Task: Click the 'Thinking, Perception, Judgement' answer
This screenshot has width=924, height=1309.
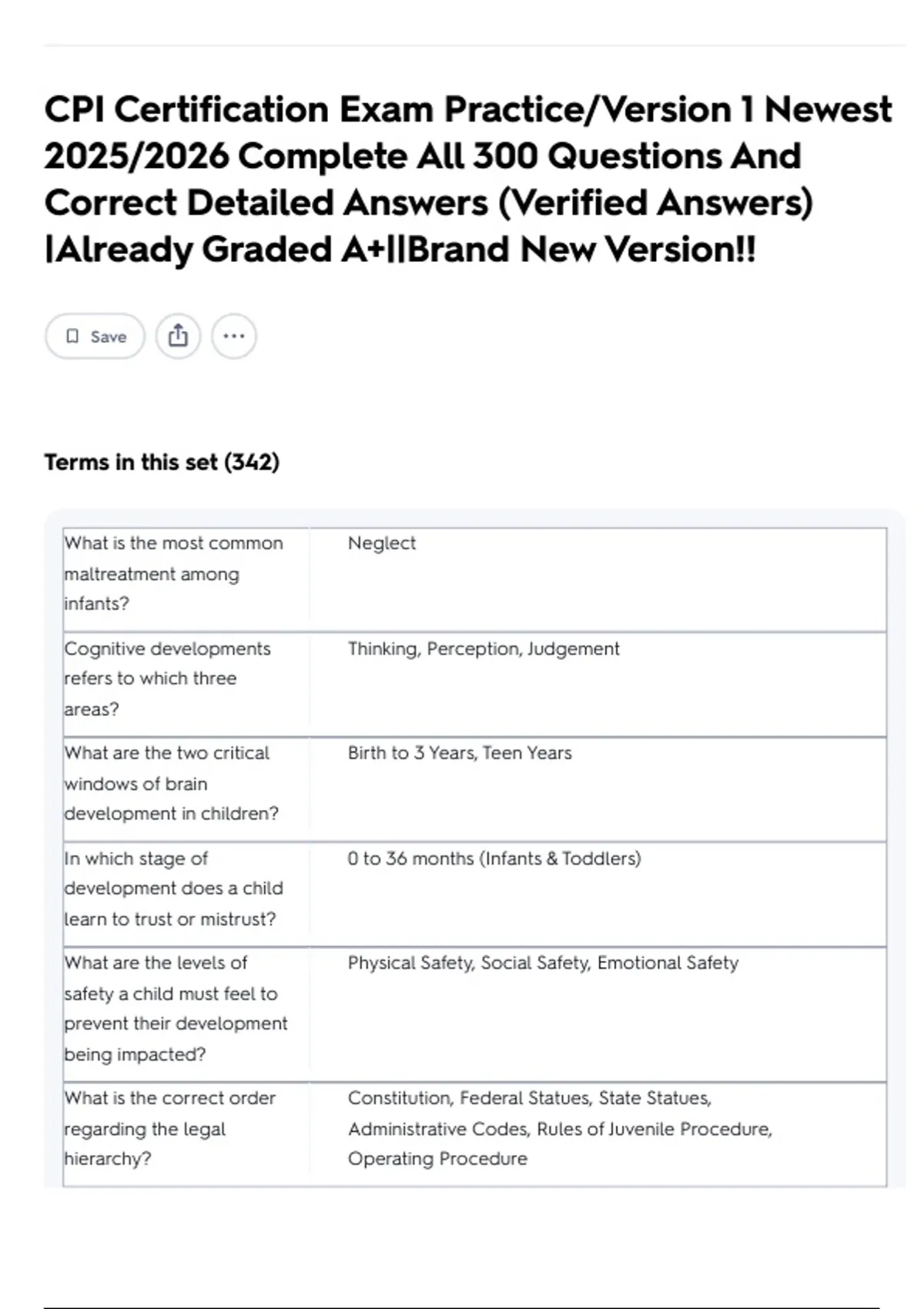Action: 483,649
